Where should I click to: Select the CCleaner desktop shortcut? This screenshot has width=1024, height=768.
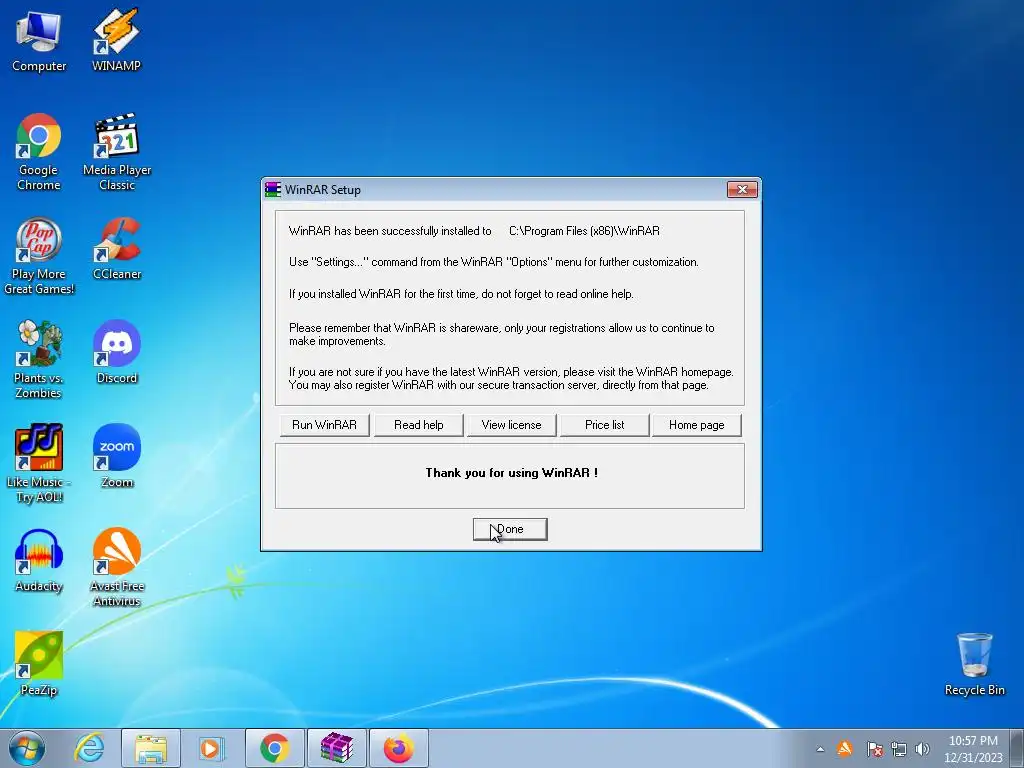click(x=117, y=249)
